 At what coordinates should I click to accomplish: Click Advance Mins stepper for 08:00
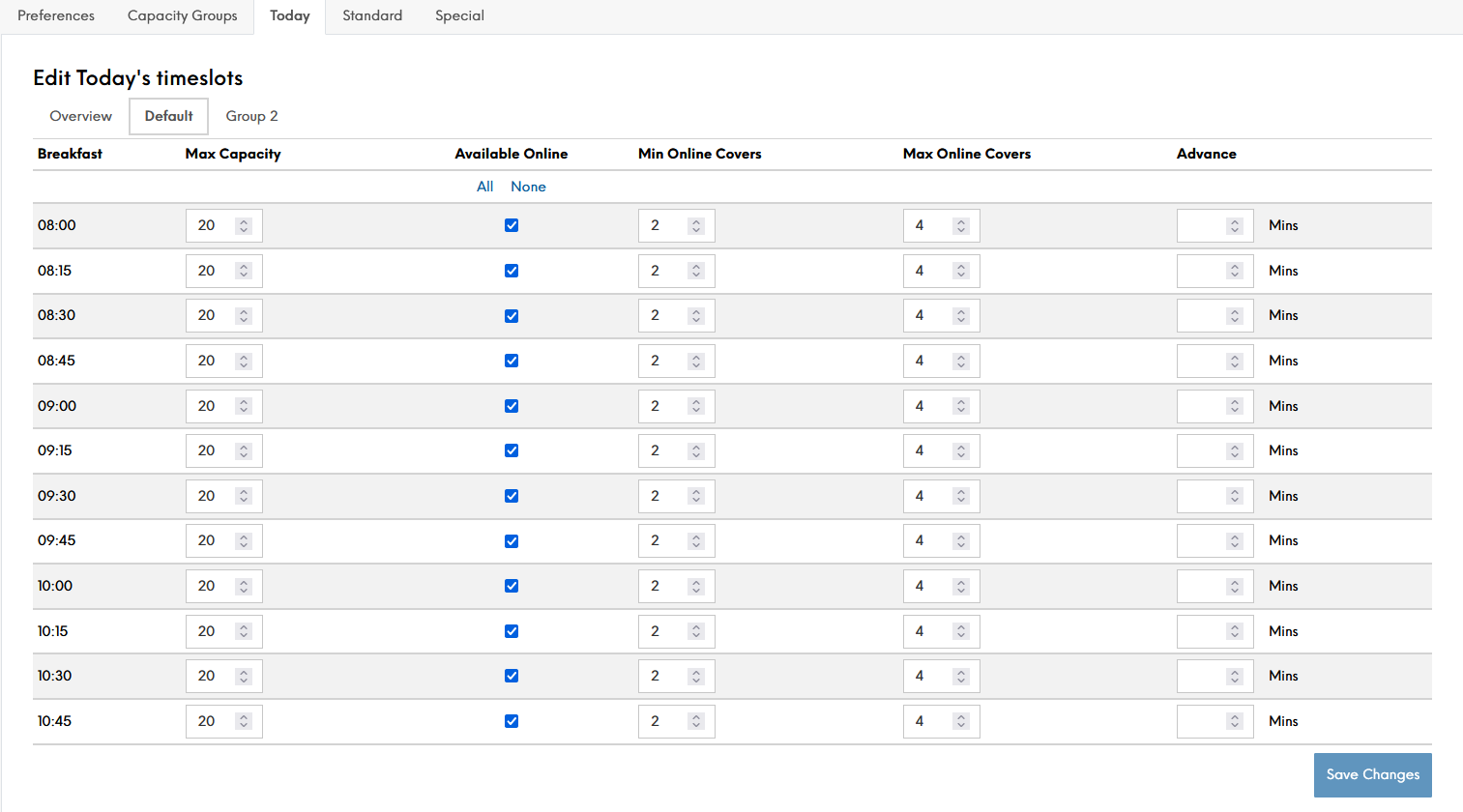(1235, 225)
